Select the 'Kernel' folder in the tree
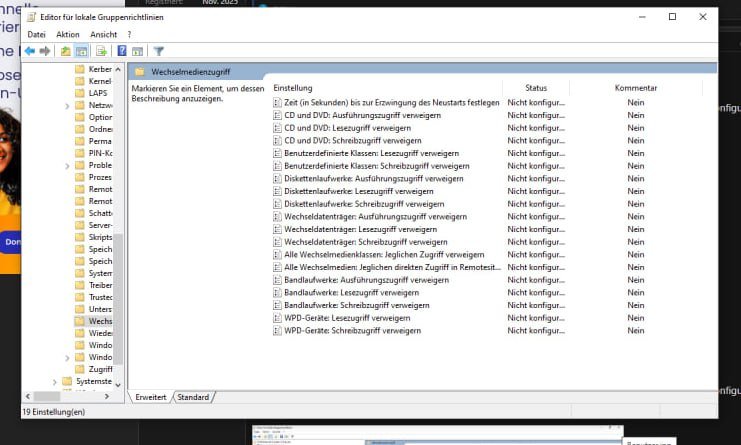This screenshot has height=445, width=741. click(100, 81)
